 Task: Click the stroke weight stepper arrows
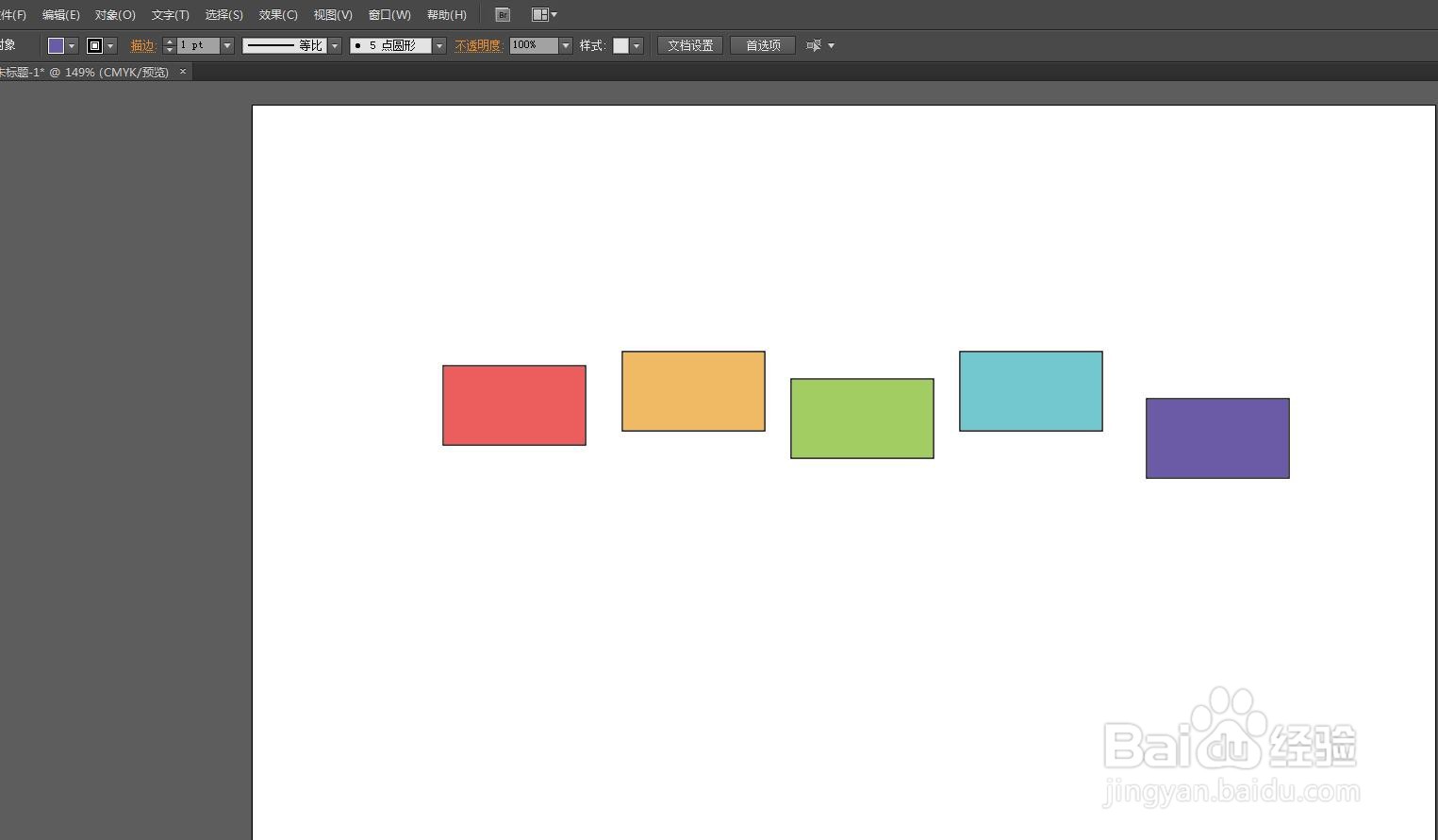170,45
